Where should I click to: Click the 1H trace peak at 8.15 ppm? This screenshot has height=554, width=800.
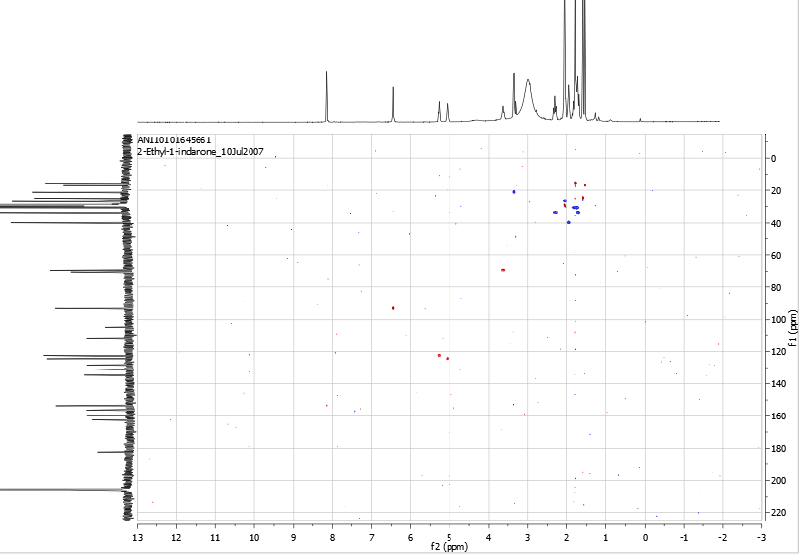pos(327,96)
